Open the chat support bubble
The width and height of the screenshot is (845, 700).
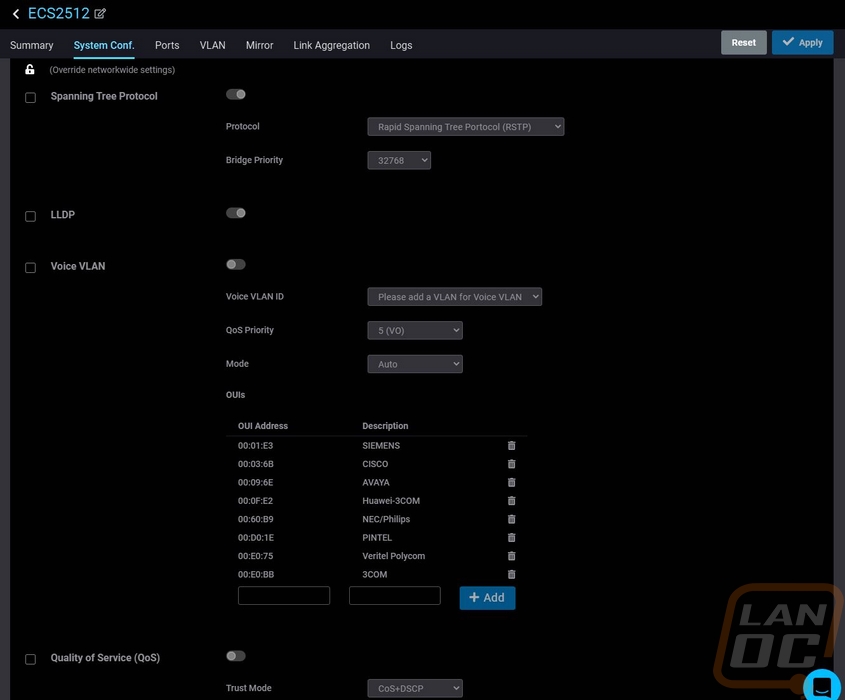tap(822, 687)
